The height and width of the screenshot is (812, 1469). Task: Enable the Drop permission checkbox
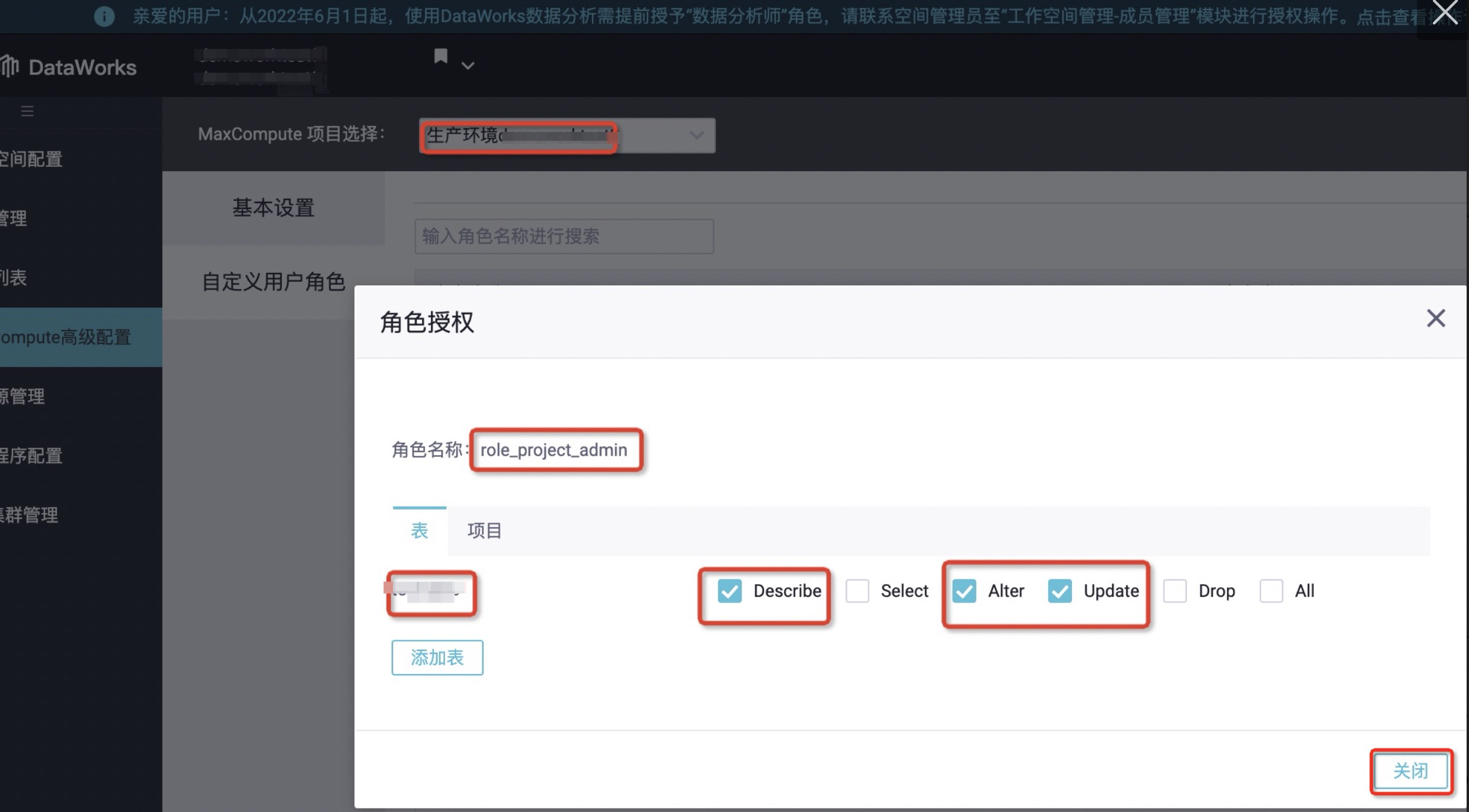(x=1175, y=591)
